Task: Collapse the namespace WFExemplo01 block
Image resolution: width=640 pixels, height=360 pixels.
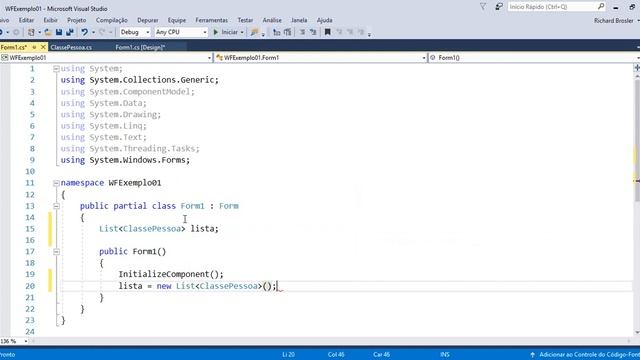Action: tap(56, 183)
